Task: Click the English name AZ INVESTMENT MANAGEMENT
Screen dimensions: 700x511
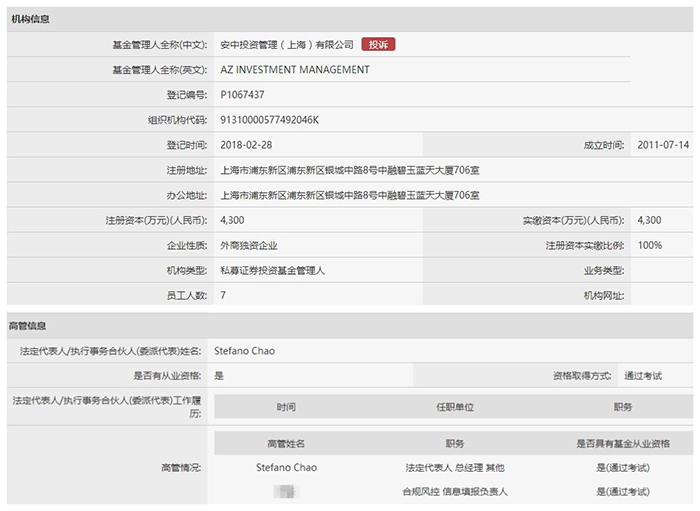Action: pos(295,70)
